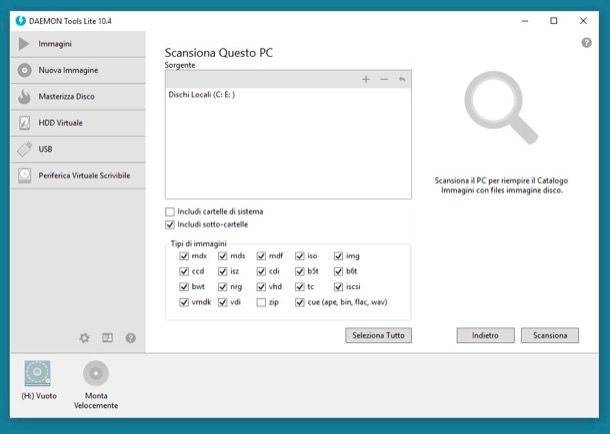Viewport: 610px width, 434px height.
Task: Enable the zip image type checkbox
Action: (261, 302)
